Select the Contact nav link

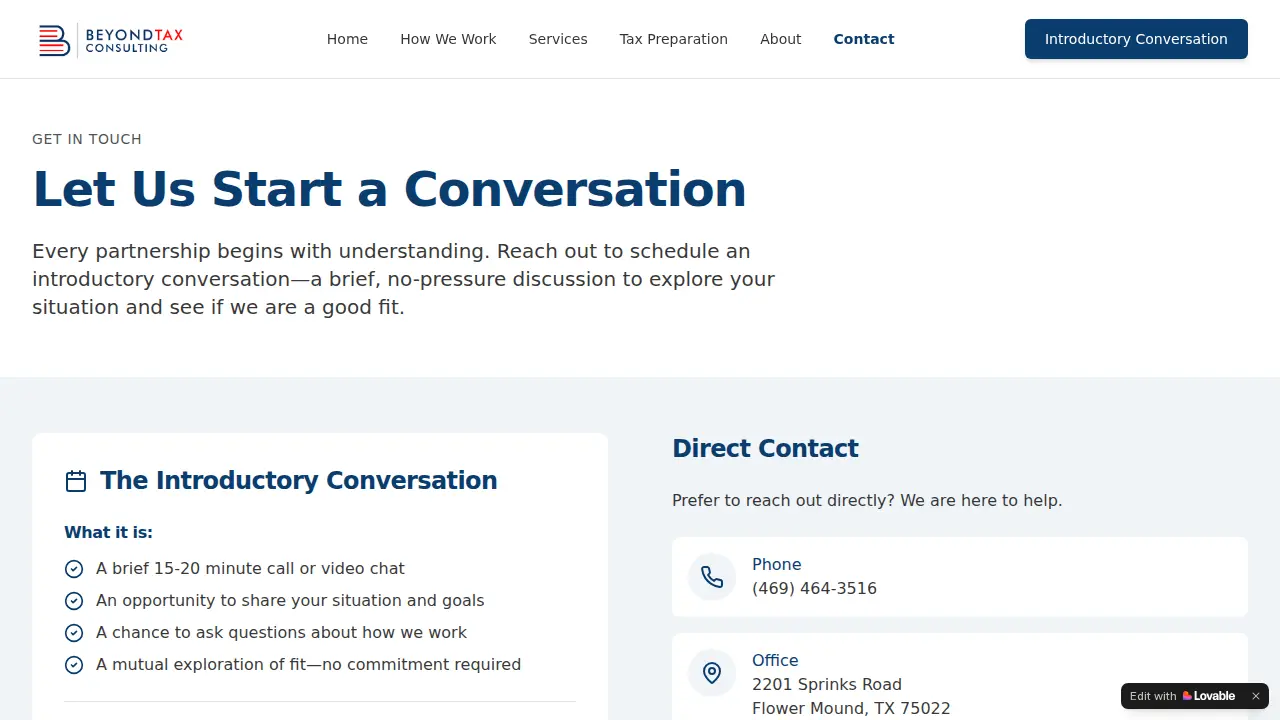pos(864,39)
